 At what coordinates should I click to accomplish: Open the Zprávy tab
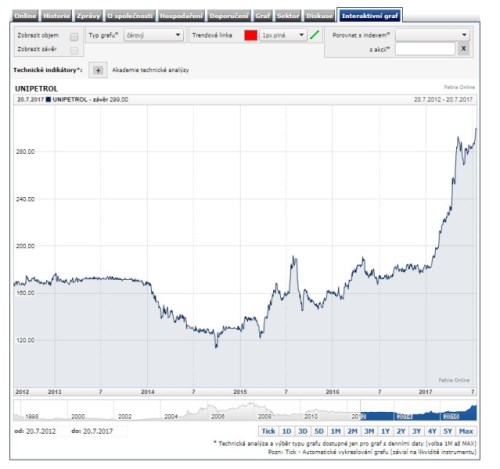(x=88, y=16)
